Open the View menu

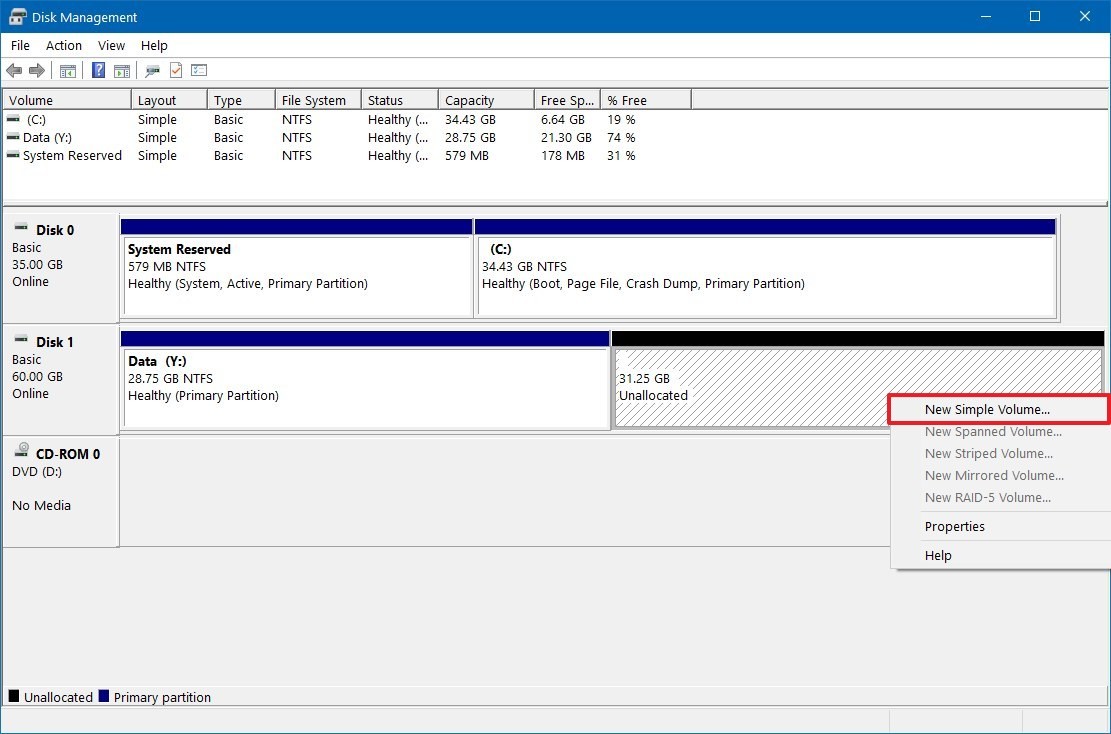tap(111, 46)
